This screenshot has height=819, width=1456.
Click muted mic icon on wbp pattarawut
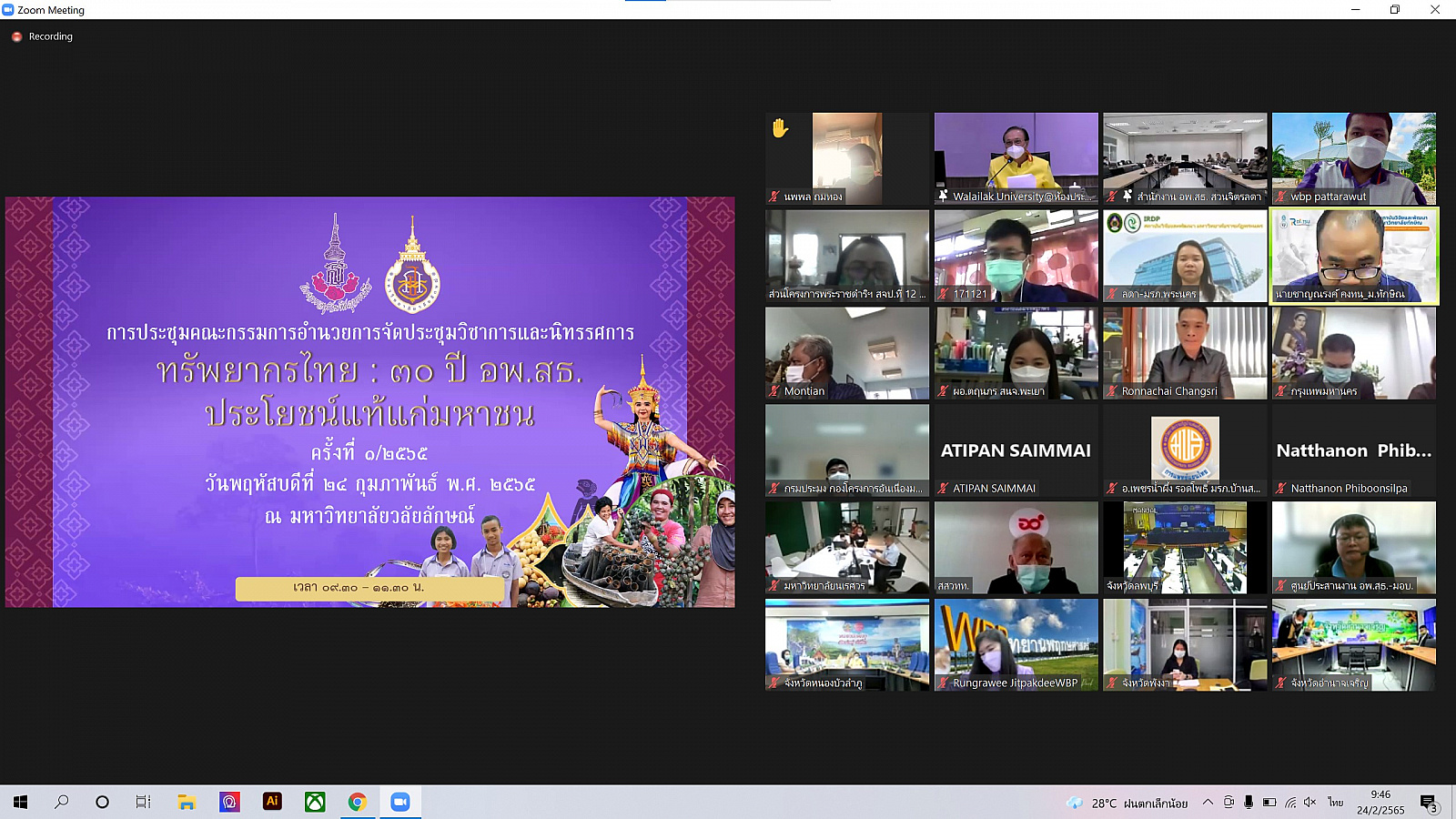[1281, 197]
